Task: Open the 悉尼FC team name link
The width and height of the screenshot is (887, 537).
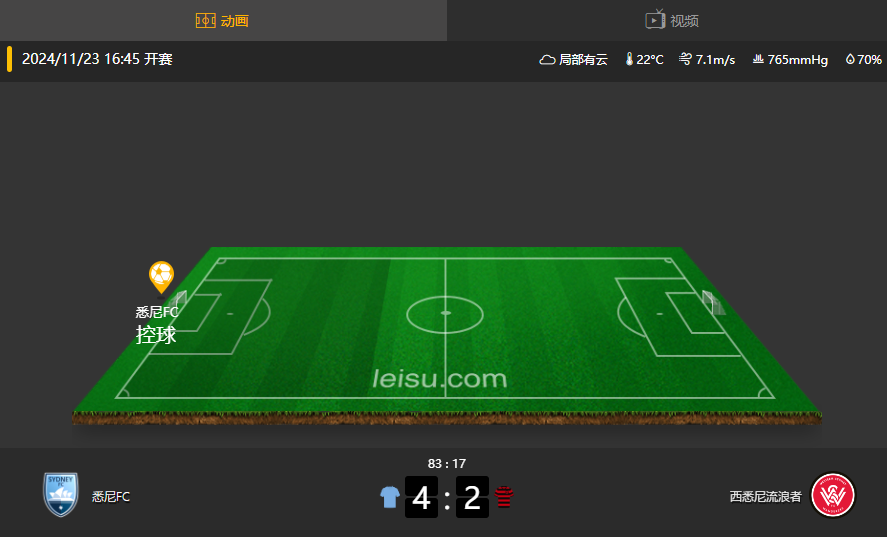Action: click(x=111, y=497)
